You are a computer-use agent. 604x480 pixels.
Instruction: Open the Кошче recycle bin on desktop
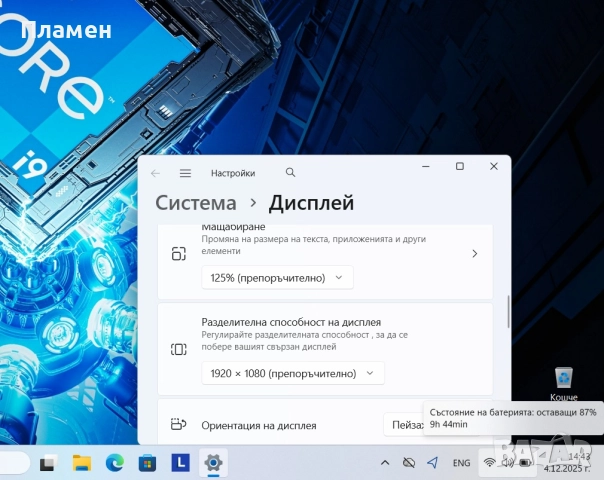[x=564, y=383]
